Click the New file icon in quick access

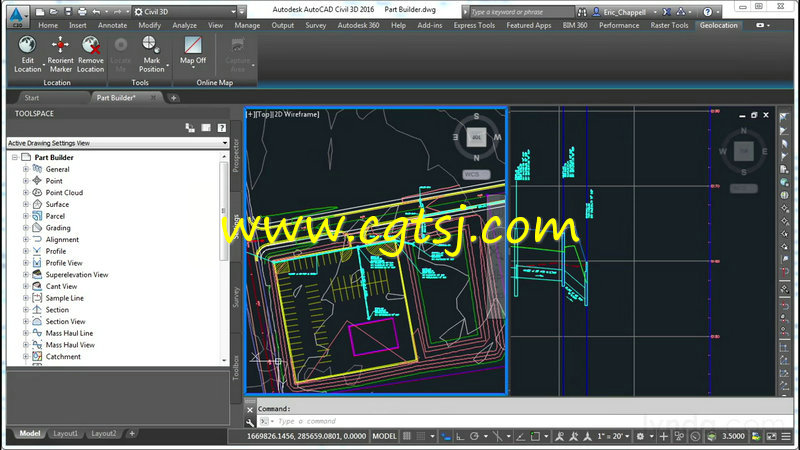pyautogui.click(x=40, y=11)
